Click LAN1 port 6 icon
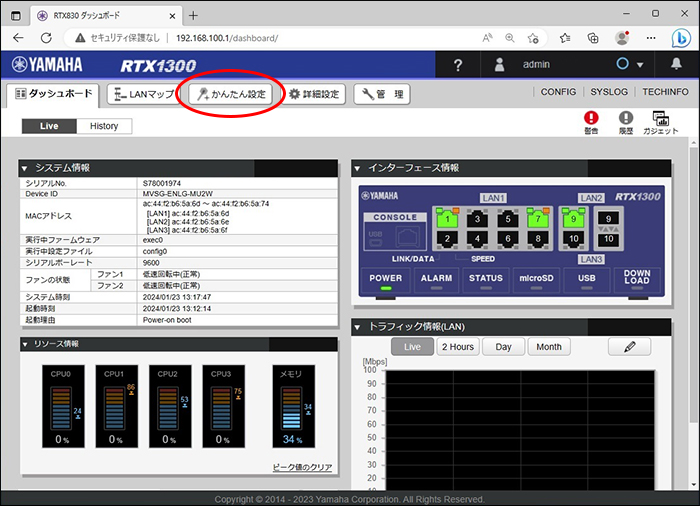Viewport: 700px width, 506px height. pos(508,239)
